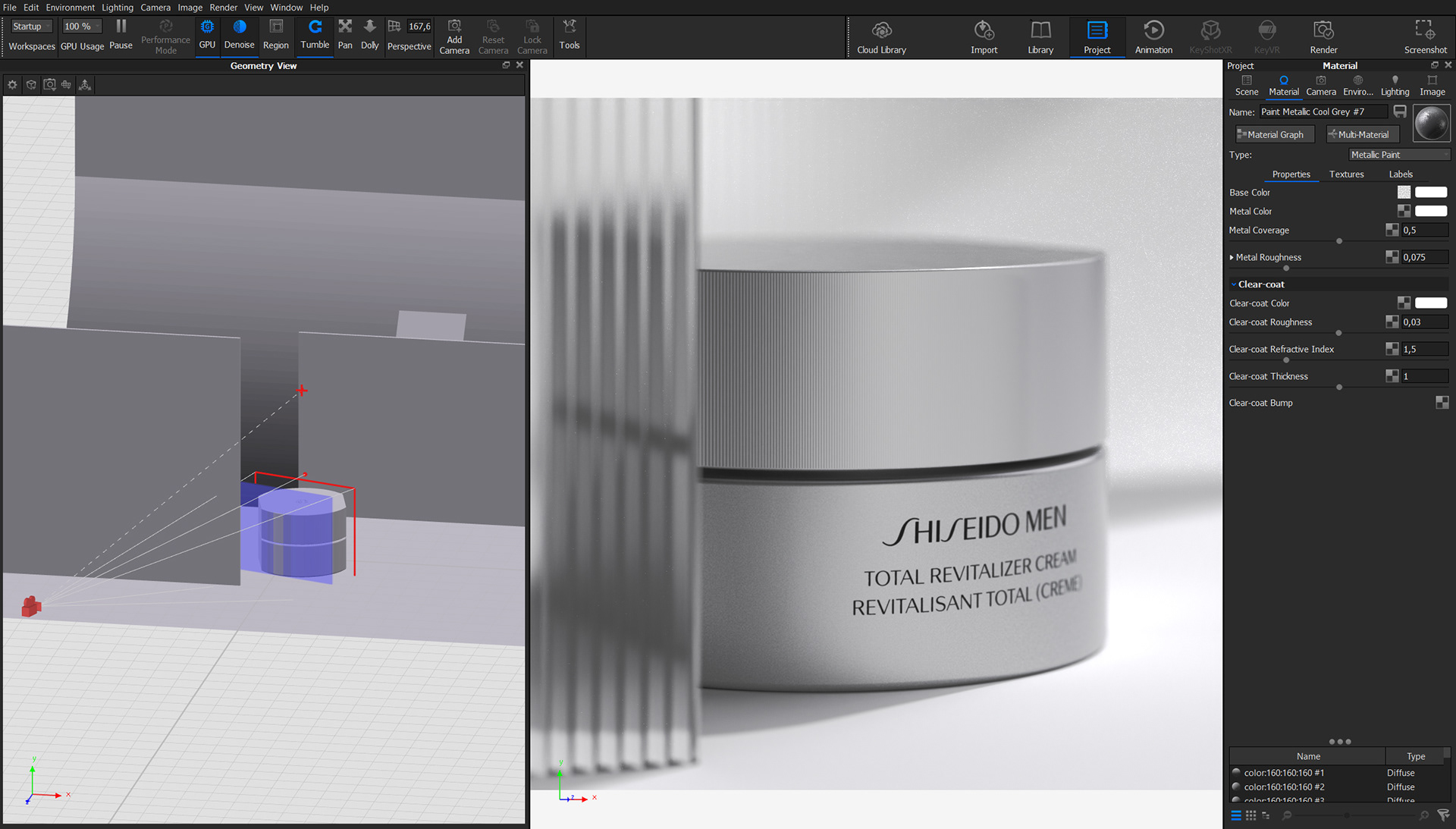1456x829 pixels.
Task: Click the Multi-Material button
Action: 1362,135
